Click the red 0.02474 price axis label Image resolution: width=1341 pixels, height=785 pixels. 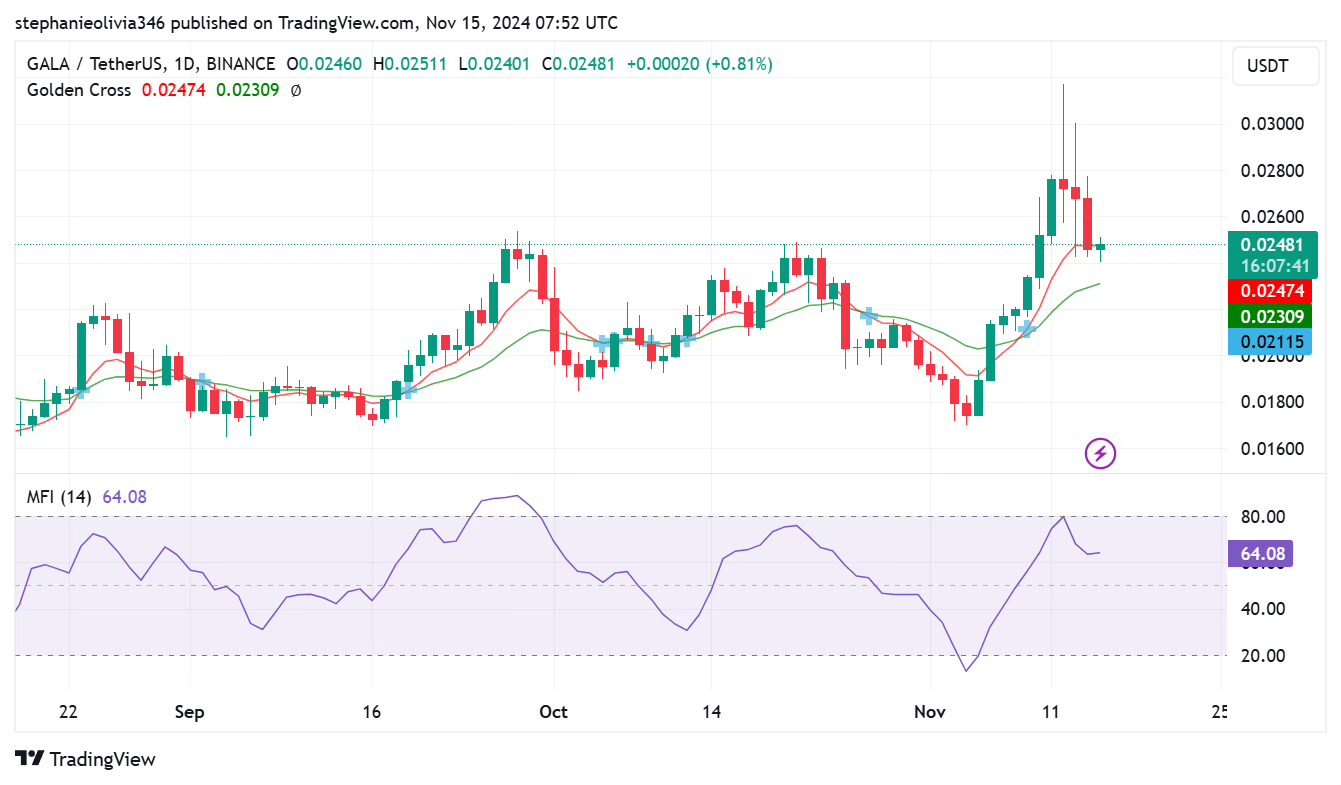1270,291
